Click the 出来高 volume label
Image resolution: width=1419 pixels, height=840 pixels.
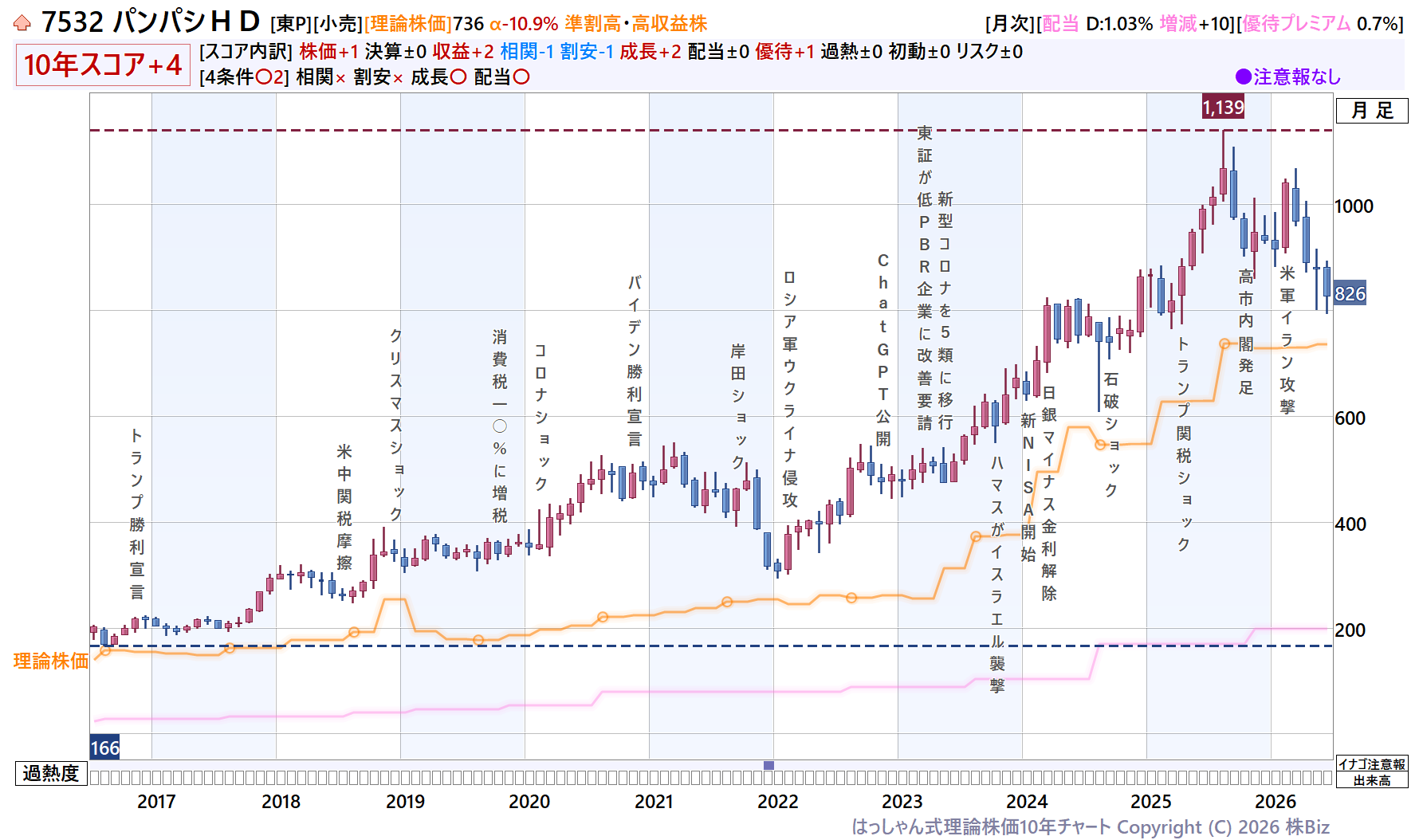(x=1372, y=780)
